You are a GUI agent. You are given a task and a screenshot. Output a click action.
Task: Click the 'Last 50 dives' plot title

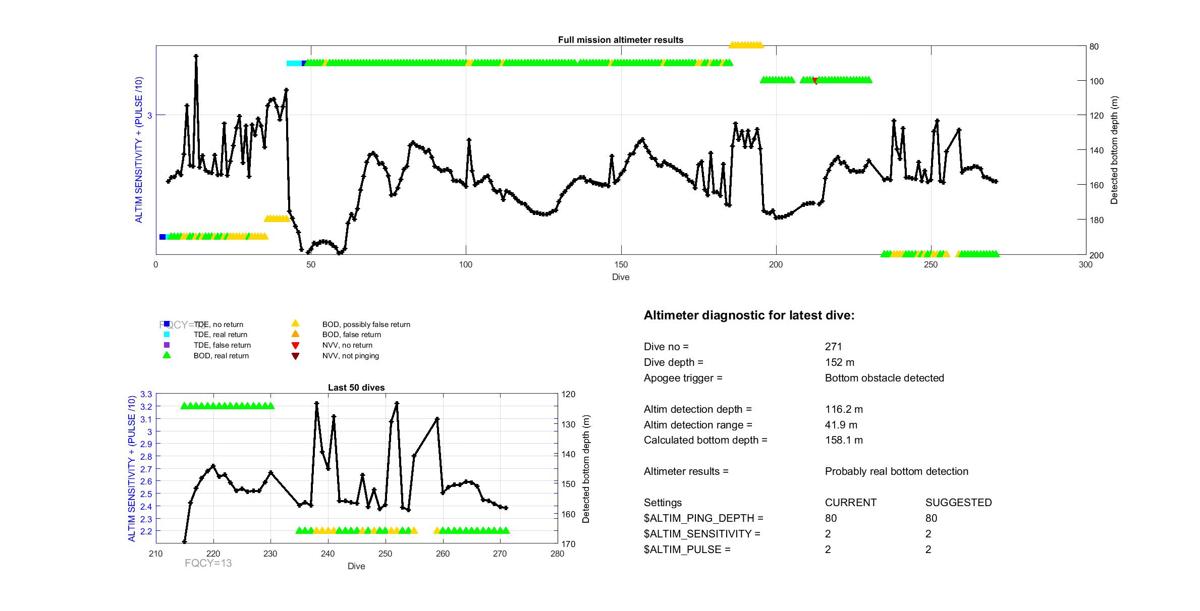pyautogui.click(x=357, y=387)
